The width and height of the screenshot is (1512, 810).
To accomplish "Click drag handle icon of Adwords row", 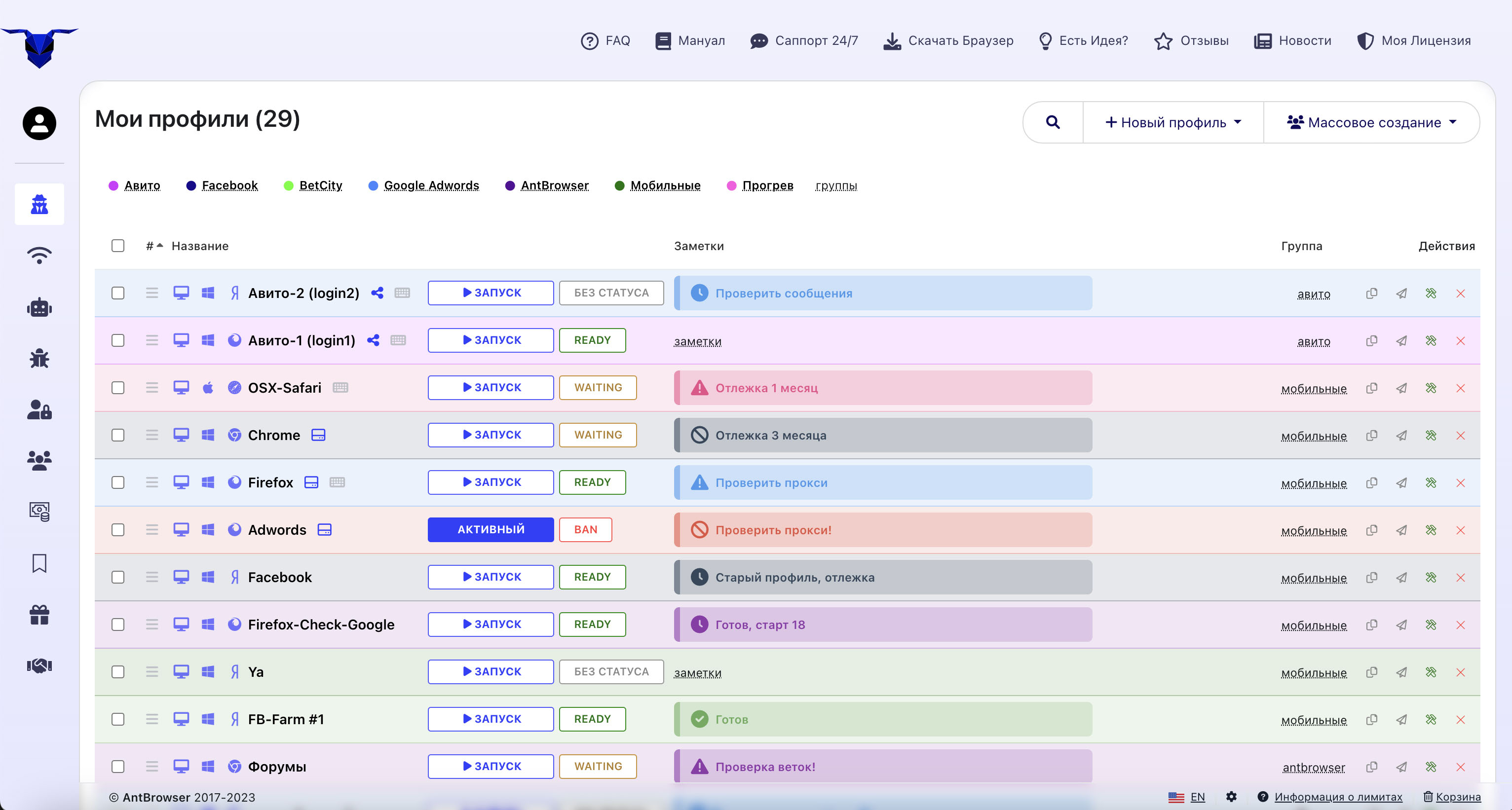I will pos(152,529).
